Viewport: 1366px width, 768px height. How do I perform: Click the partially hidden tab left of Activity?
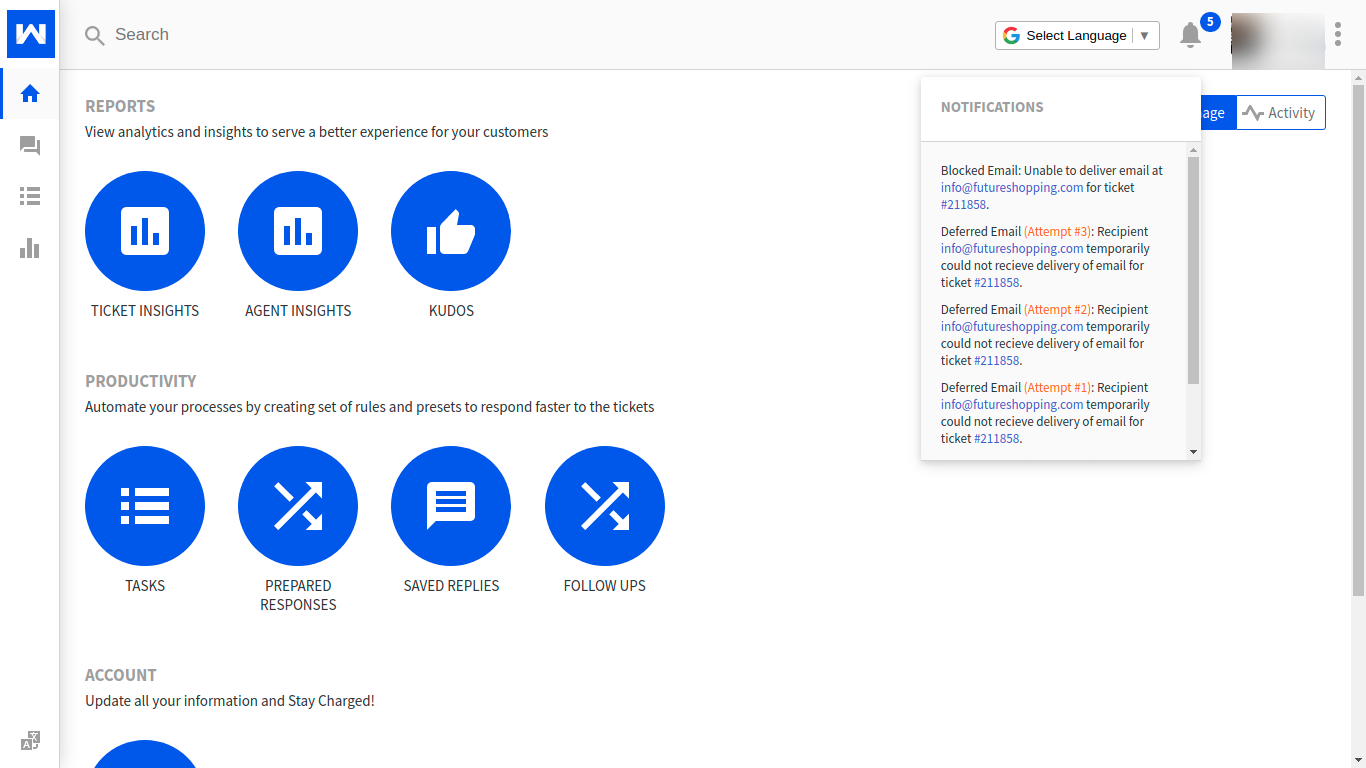tap(1218, 113)
